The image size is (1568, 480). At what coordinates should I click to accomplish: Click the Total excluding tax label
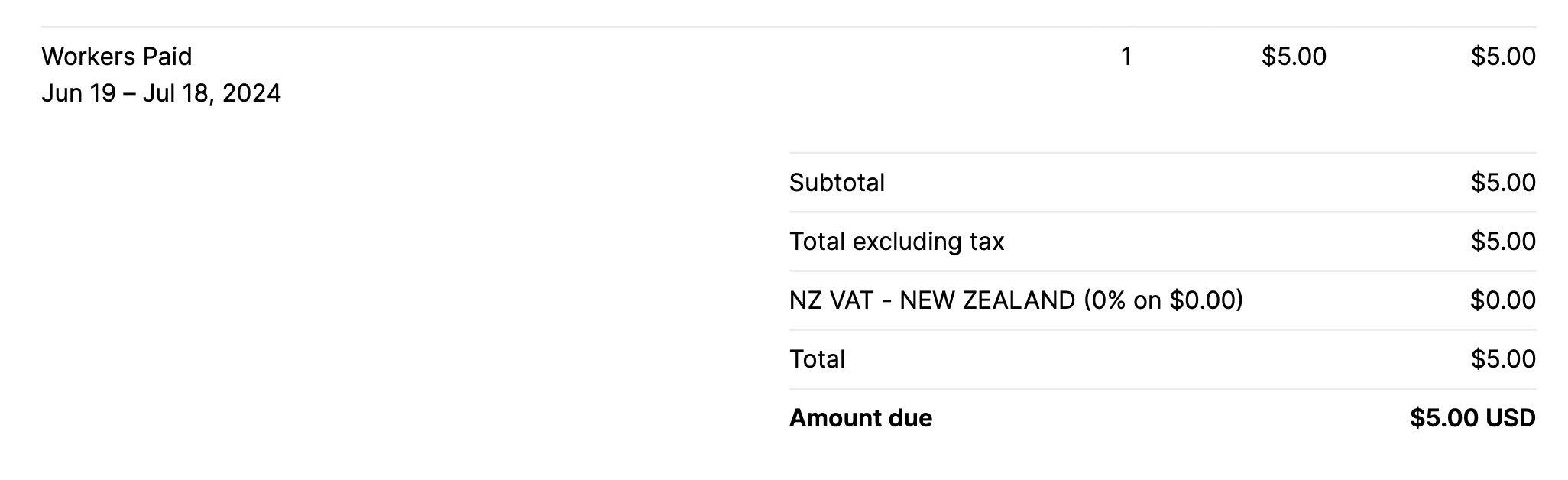(x=896, y=242)
